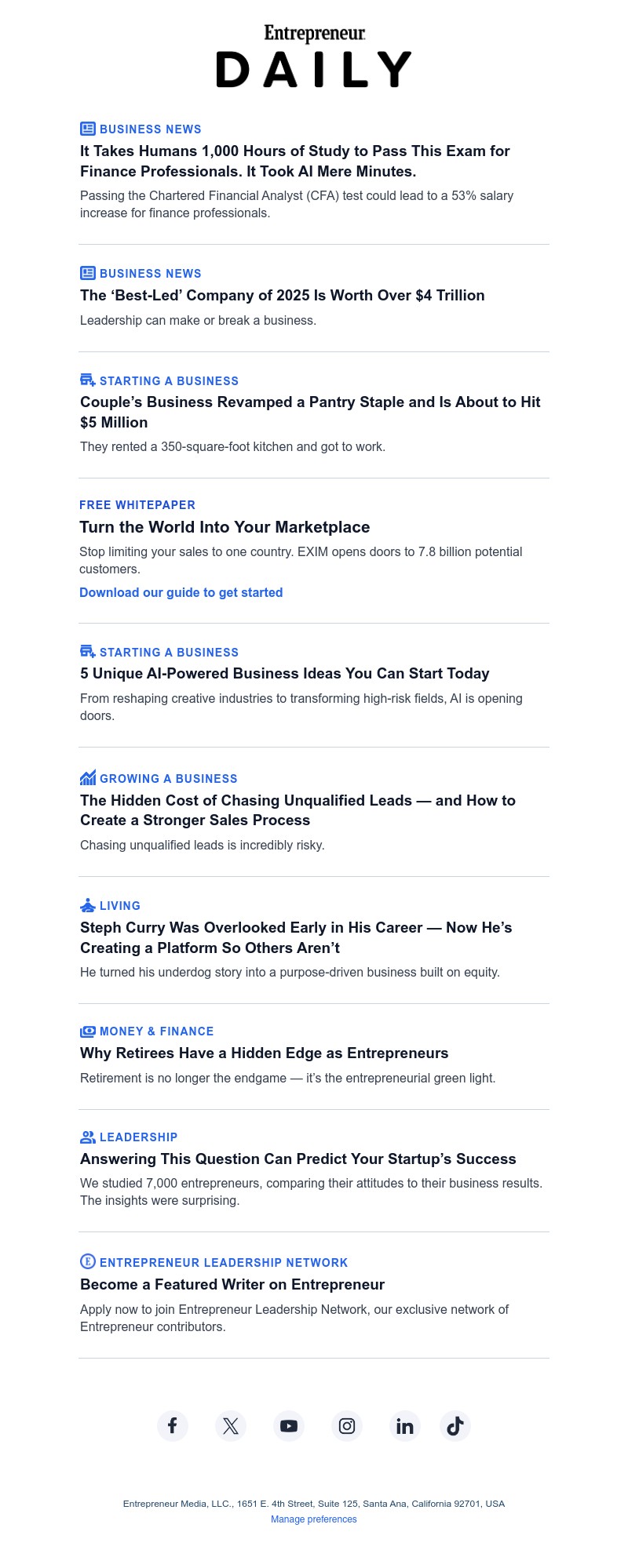Open the X (Twitter) social icon
This screenshot has width=628, height=1568.
pos(231,1425)
